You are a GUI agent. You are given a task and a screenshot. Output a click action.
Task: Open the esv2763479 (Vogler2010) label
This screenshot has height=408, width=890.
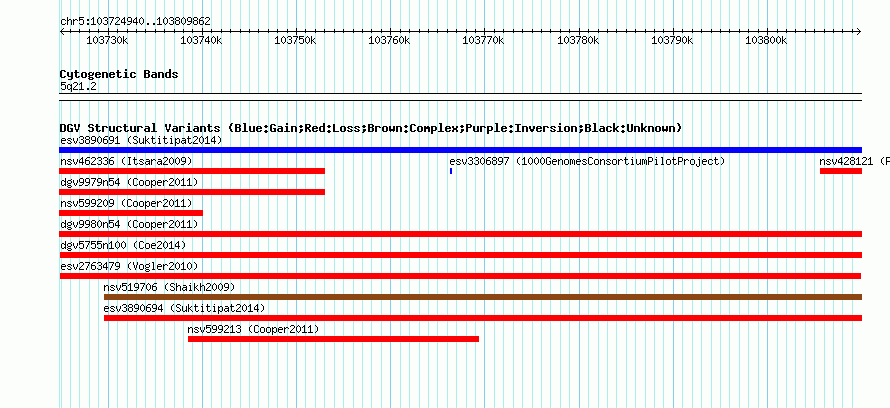[x=129, y=266]
